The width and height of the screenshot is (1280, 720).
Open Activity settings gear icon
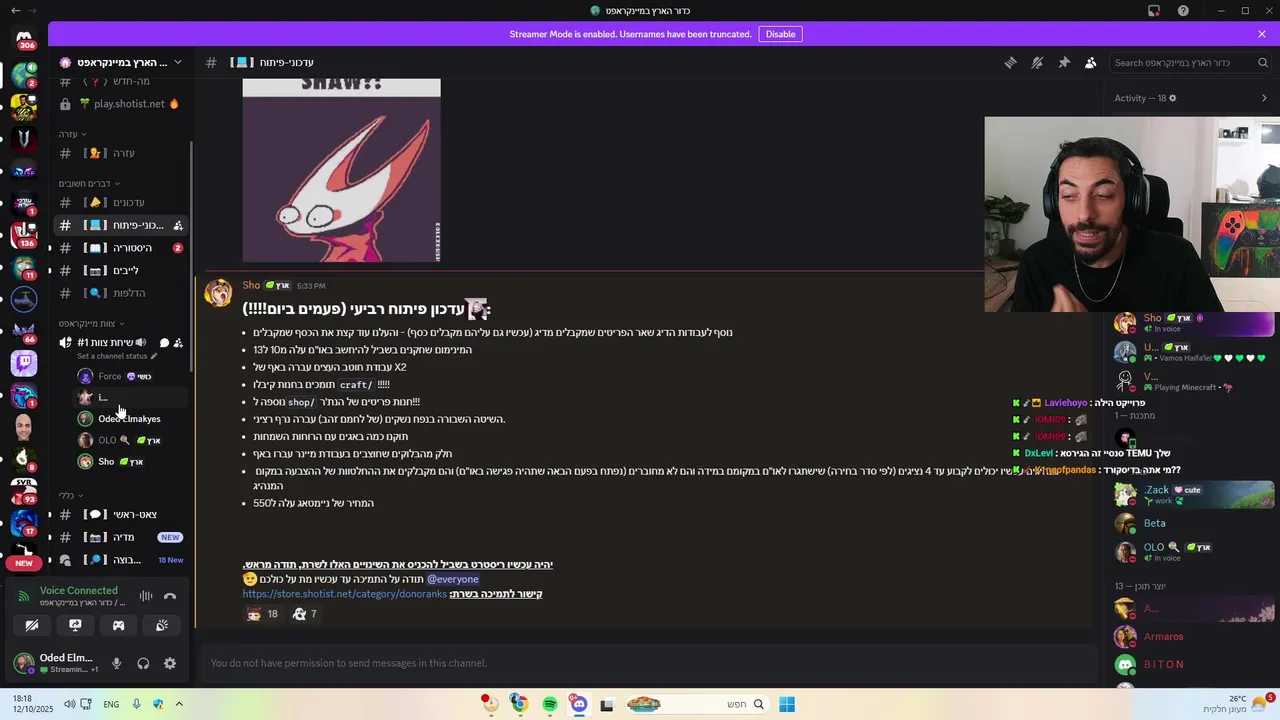pos(1173,98)
